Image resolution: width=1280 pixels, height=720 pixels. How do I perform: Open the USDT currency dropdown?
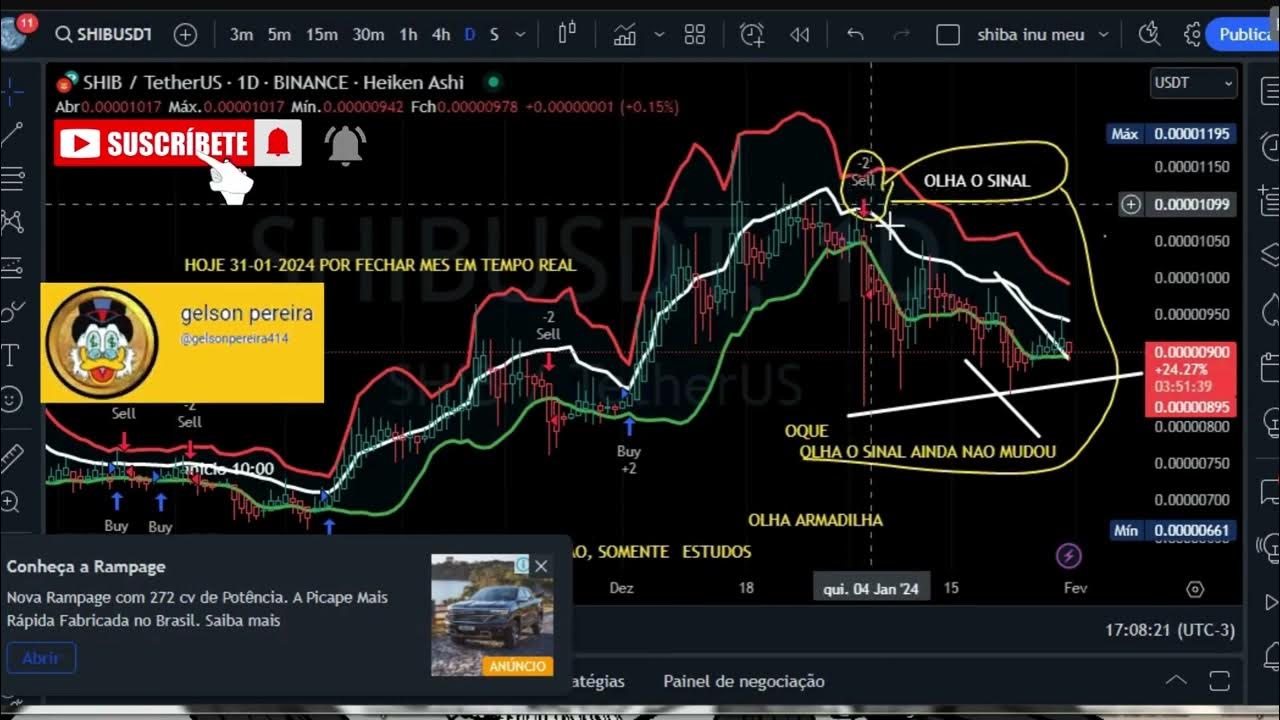pos(1194,83)
